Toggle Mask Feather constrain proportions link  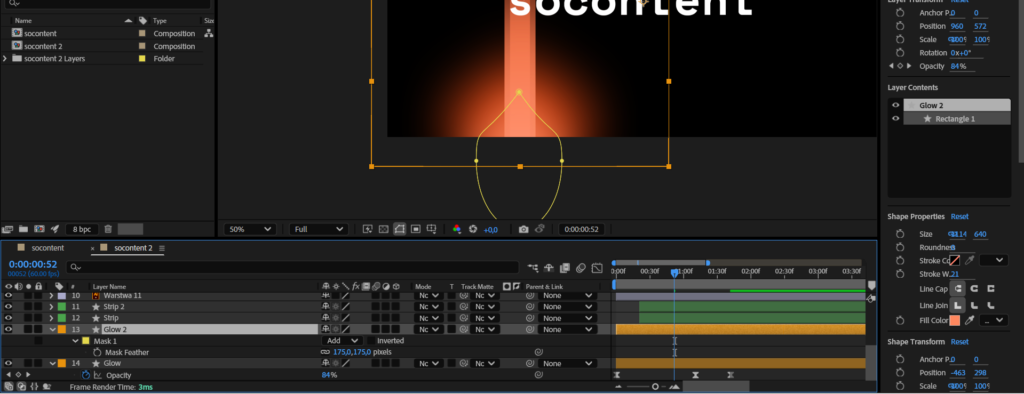325,352
